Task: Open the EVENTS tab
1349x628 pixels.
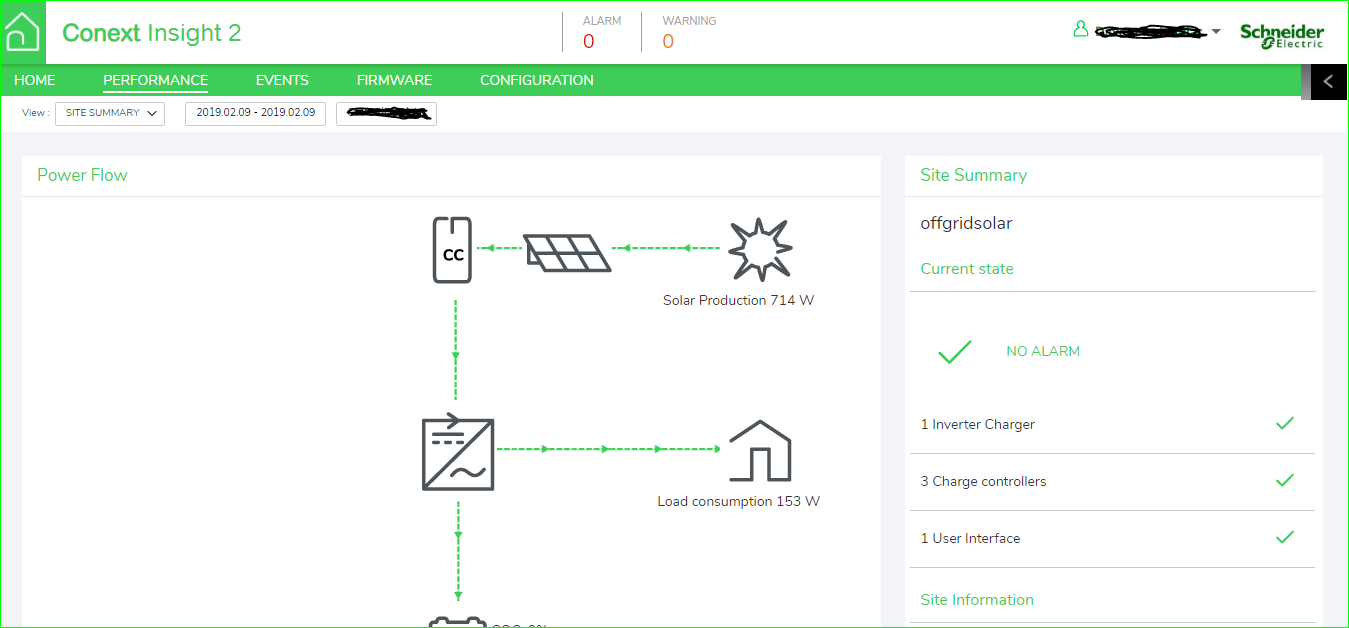Action: pos(282,80)
